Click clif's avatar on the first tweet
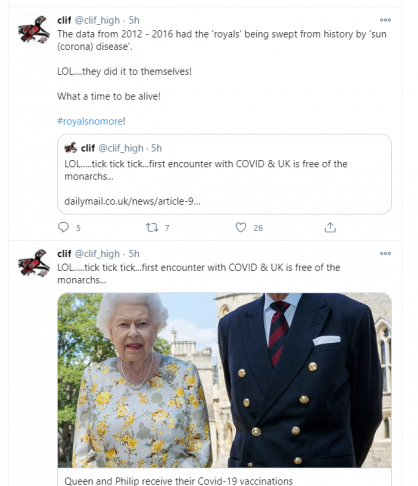This screenshot has height=486, width=418. tap(34, 30)
